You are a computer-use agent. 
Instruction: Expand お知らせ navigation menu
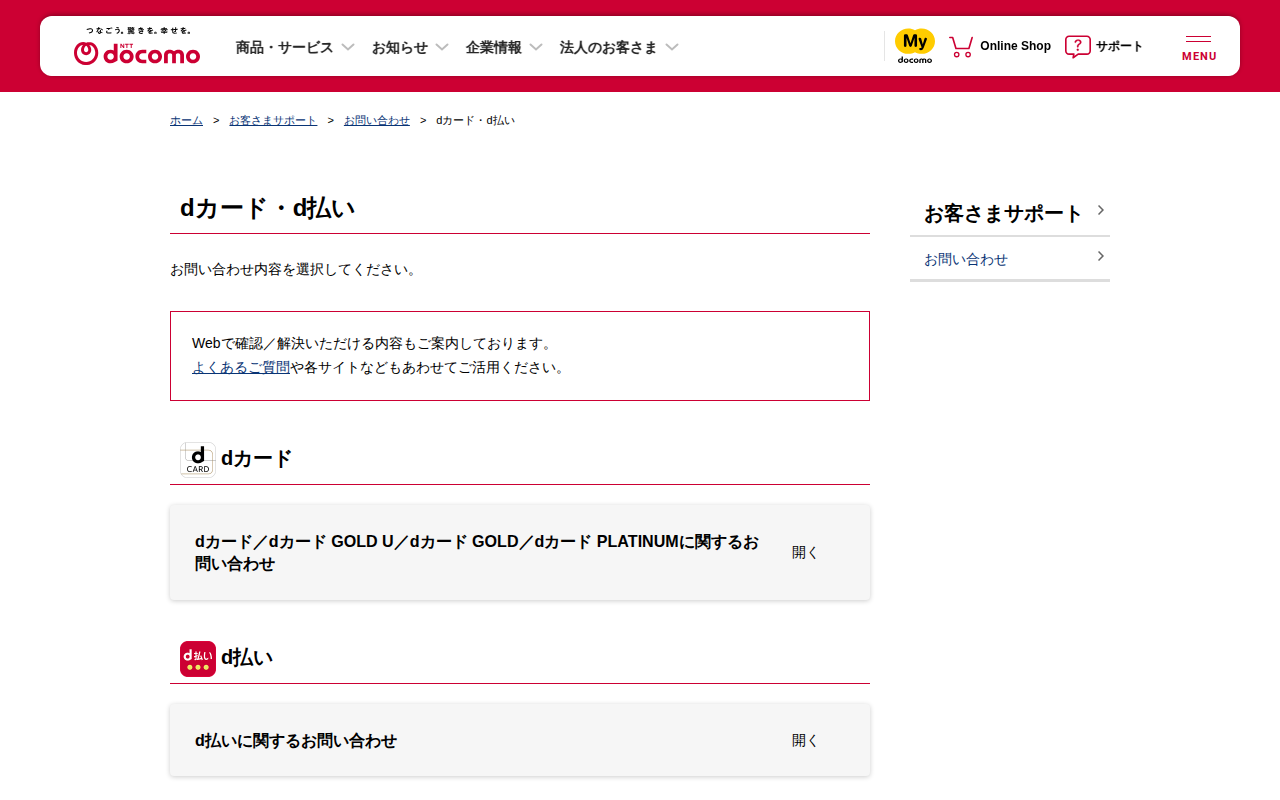point(410,47)
